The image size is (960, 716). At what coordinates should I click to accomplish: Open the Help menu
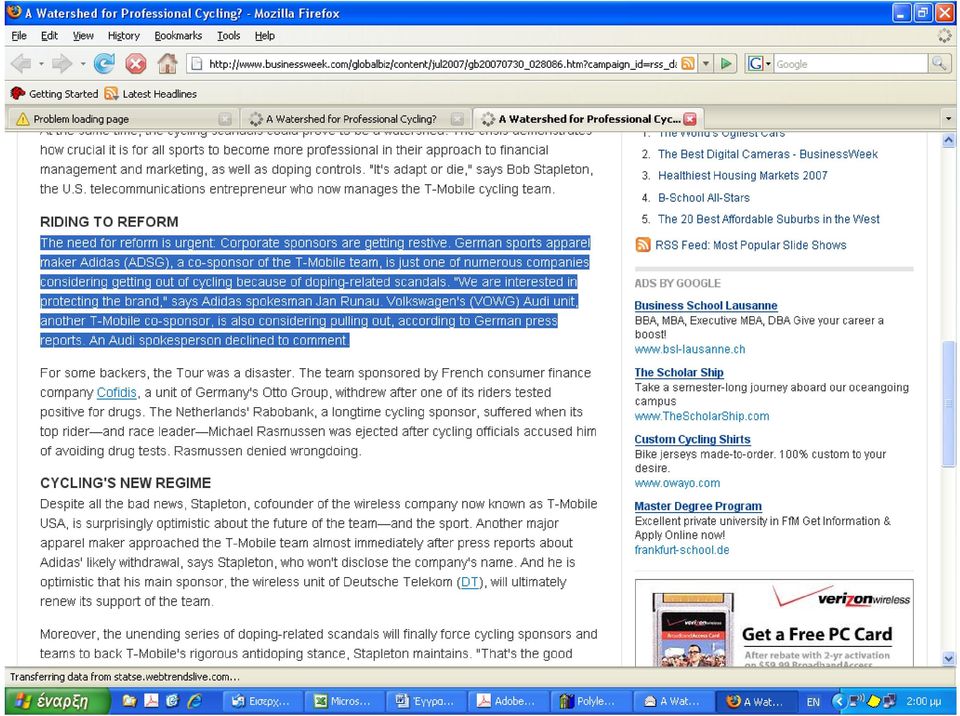[x=264, y=36]
